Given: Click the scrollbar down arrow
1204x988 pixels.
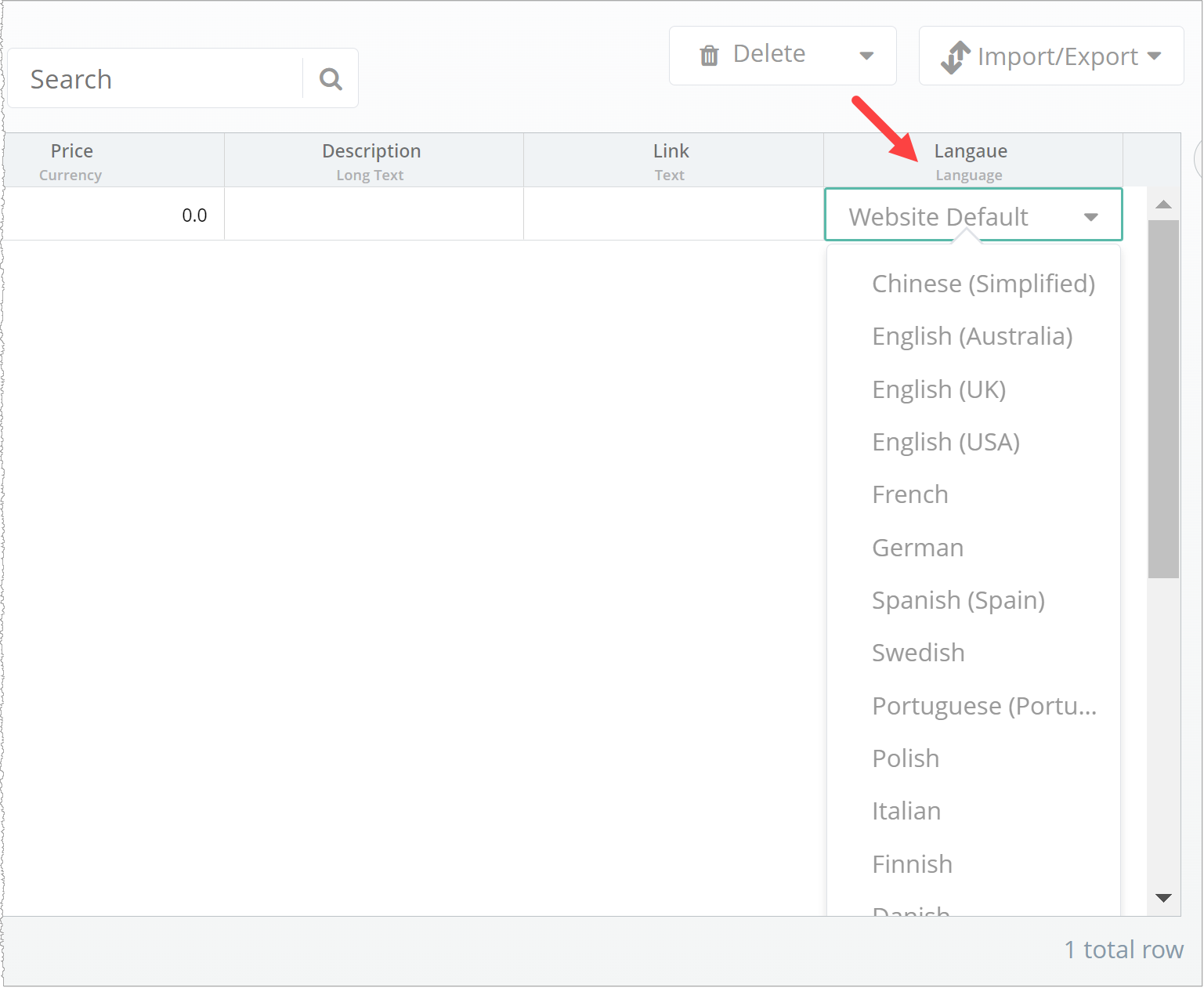Looking at the screenshot, I should click(1163, 898).
